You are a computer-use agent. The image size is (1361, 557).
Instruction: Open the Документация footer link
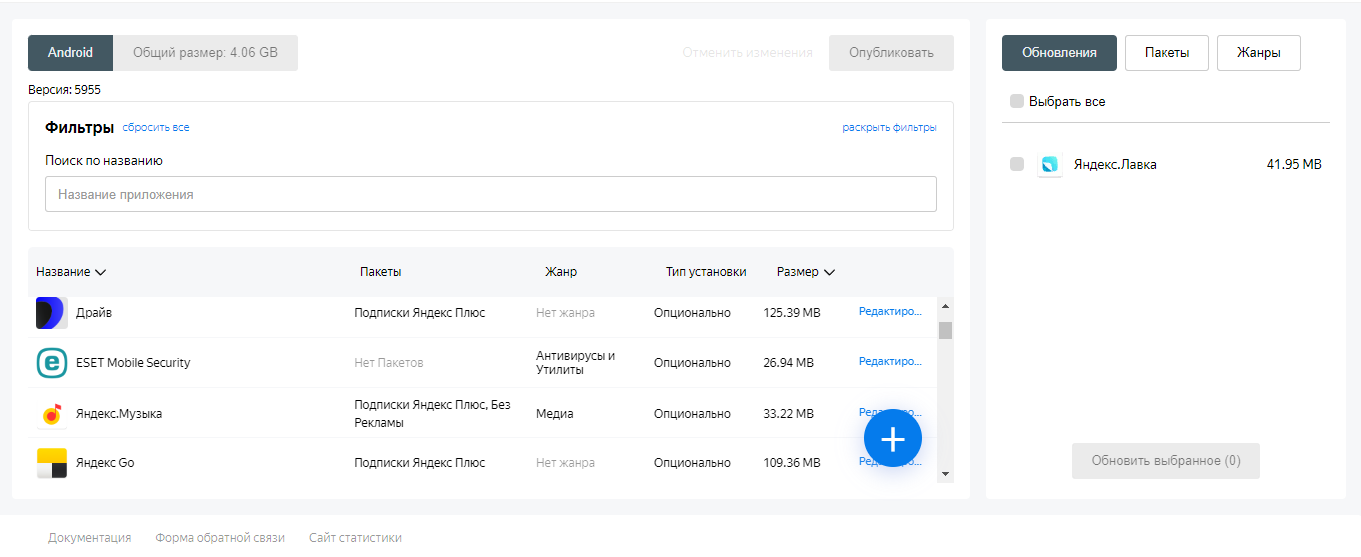89,538
